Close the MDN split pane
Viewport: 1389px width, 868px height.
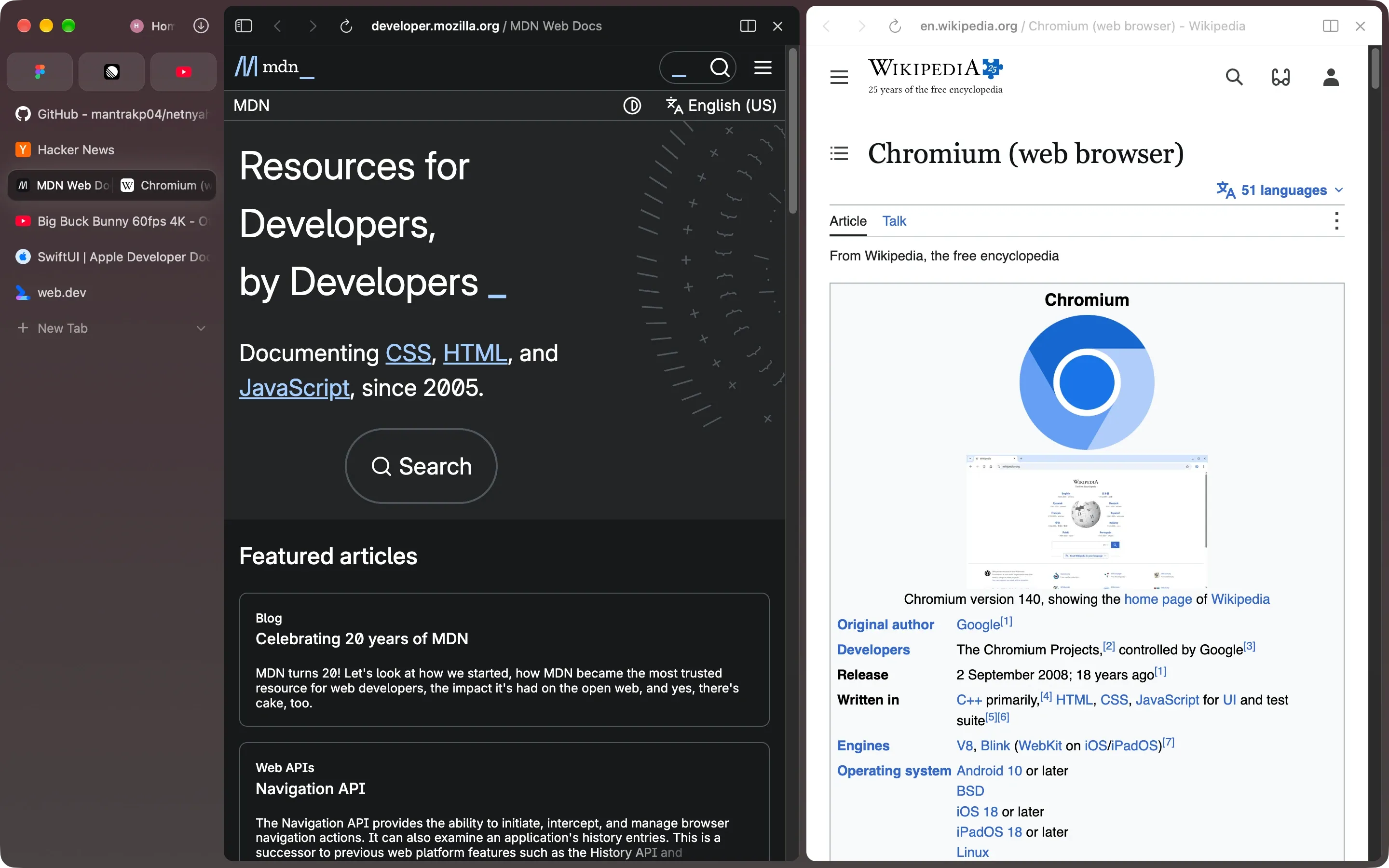[778, 26]
